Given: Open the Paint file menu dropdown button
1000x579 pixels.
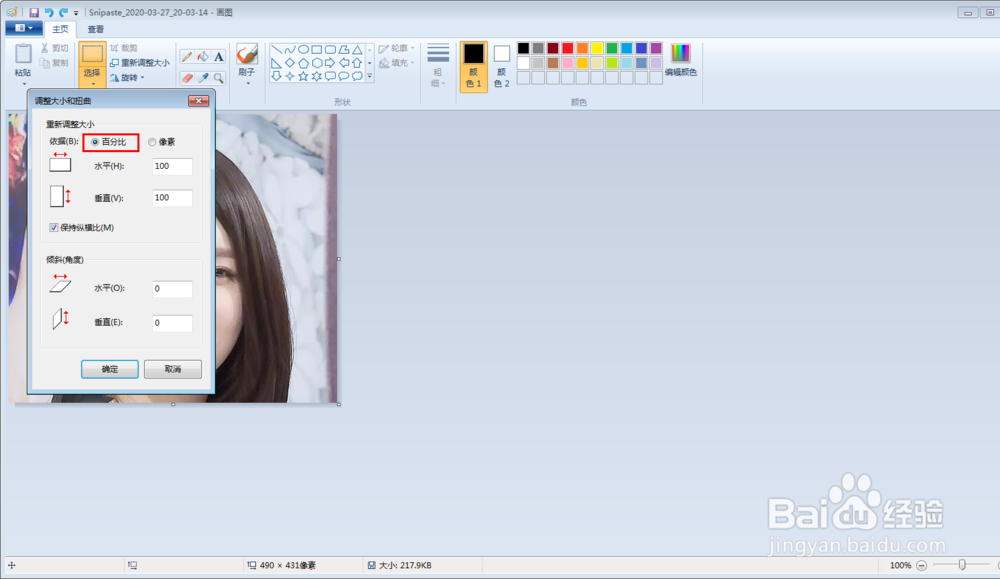Looking at the screenshot, I should coord(24,29).
